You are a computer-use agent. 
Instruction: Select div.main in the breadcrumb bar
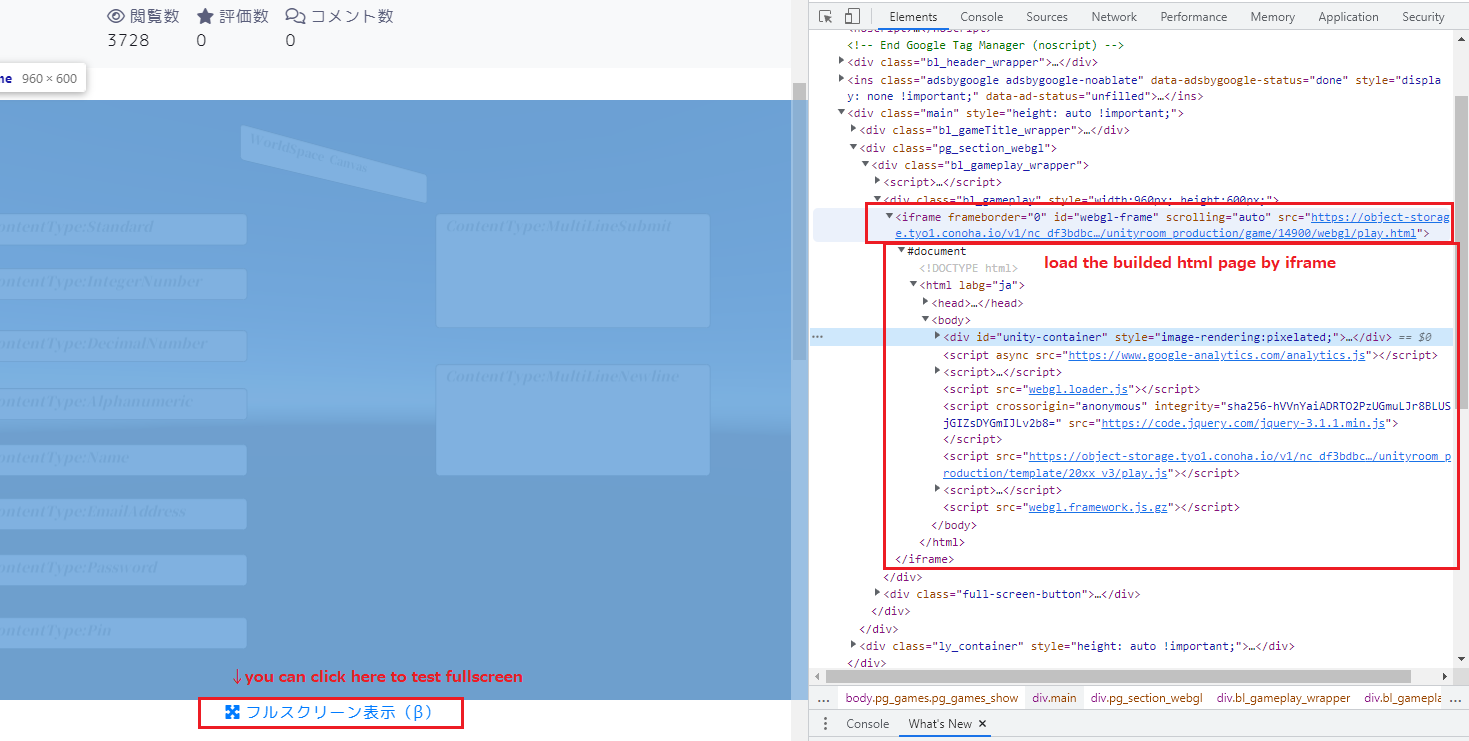pos(1053,697)
